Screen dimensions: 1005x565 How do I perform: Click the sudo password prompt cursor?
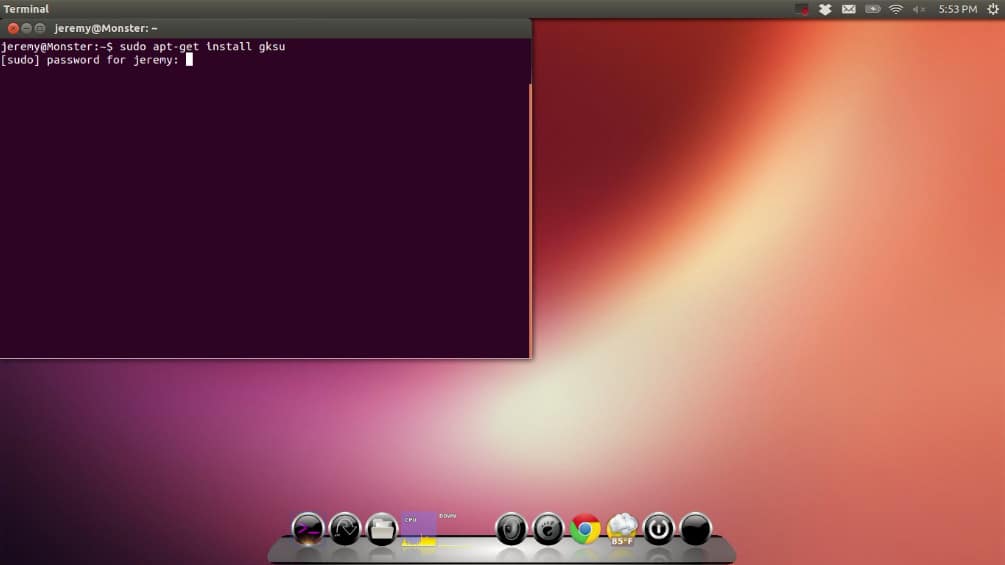point(189,60)
